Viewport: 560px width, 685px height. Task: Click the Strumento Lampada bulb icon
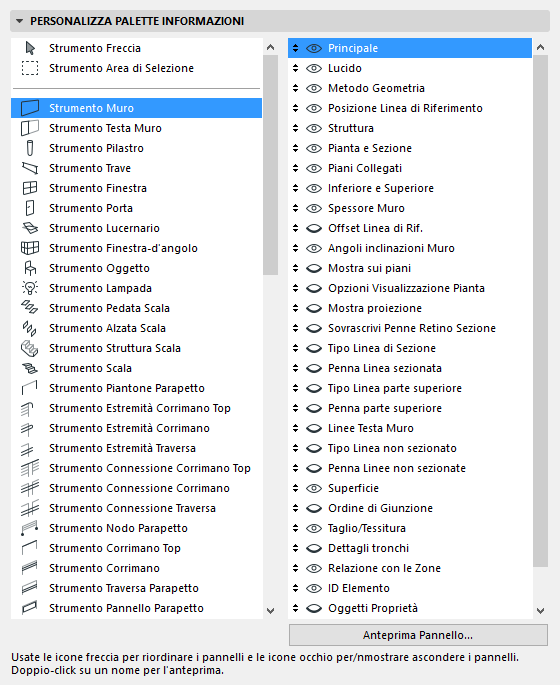[30, 288]
